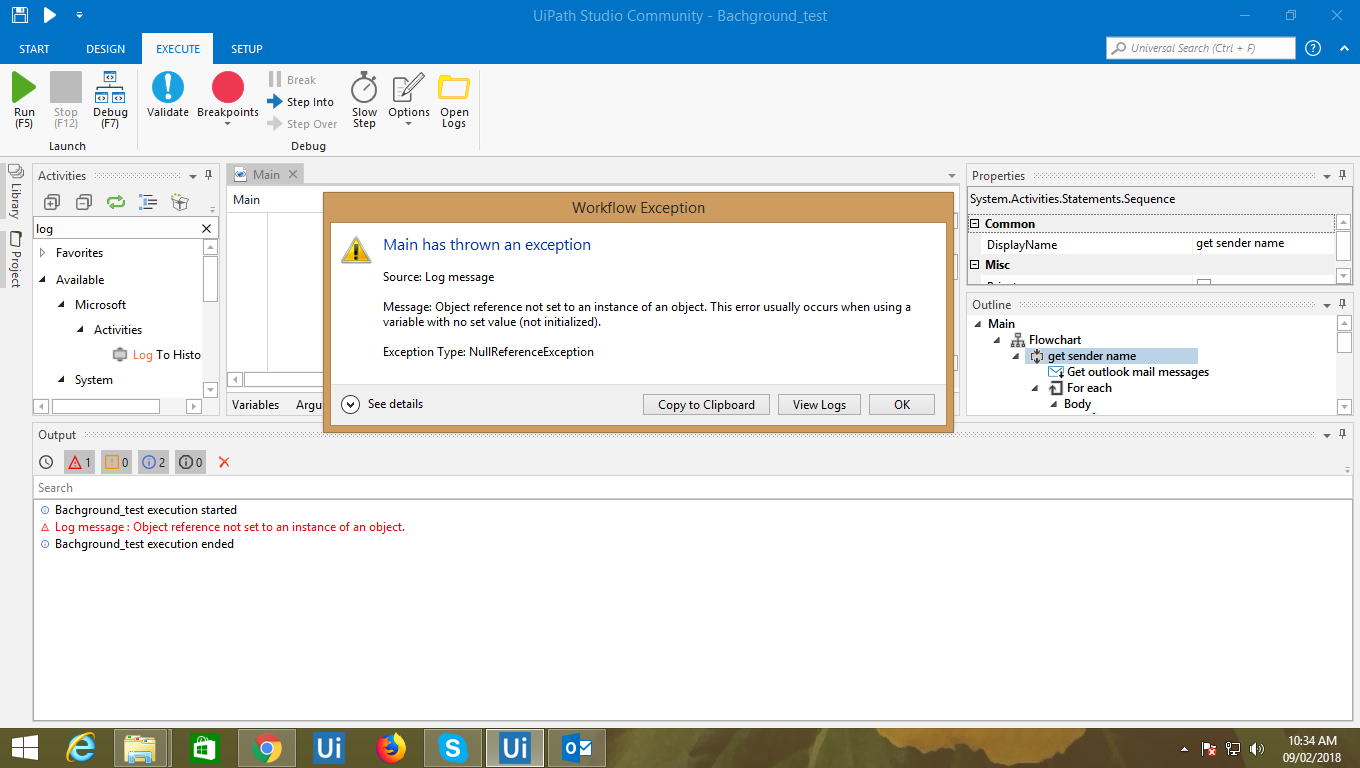
Task: Open the Project side tab
Action: click(x=15, y=260)
